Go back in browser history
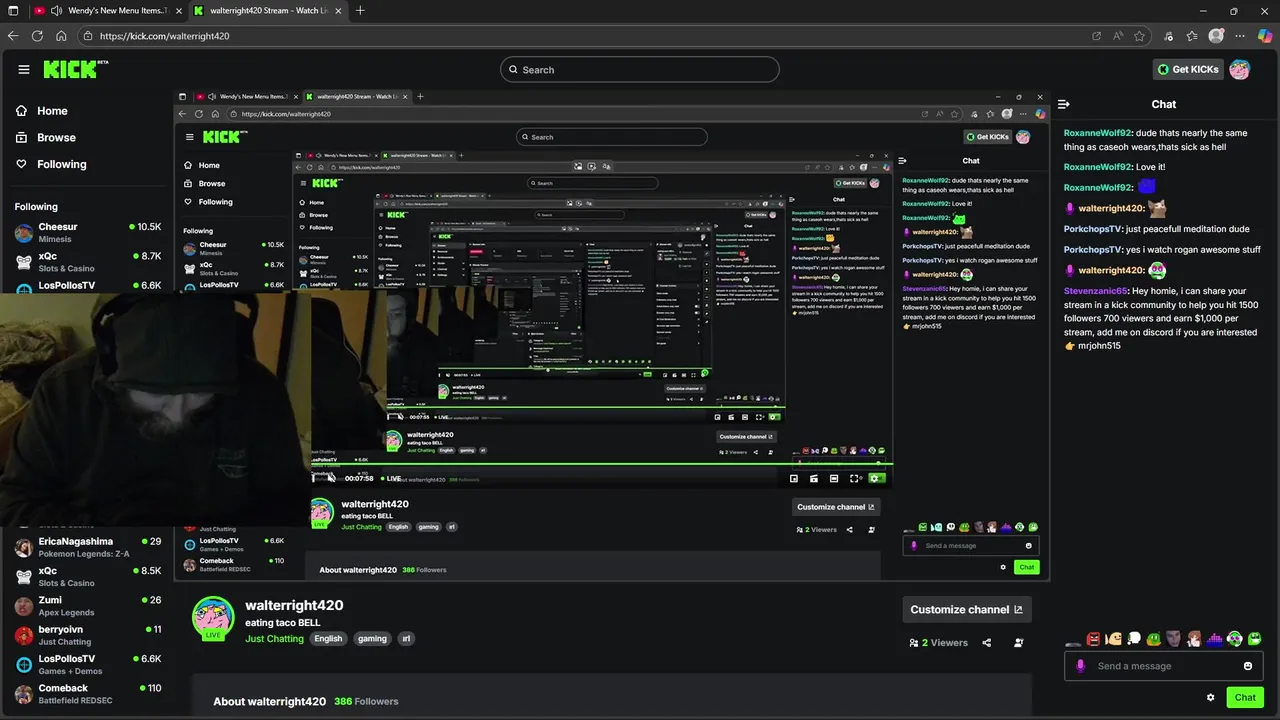The image size is (1280, 720). [x=13, y=36]
